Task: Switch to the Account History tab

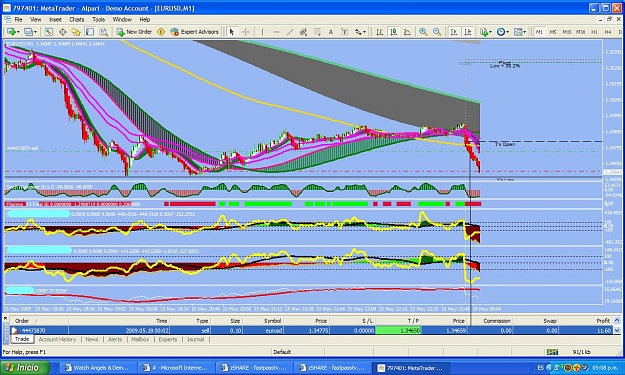Action: click(57, 340)
